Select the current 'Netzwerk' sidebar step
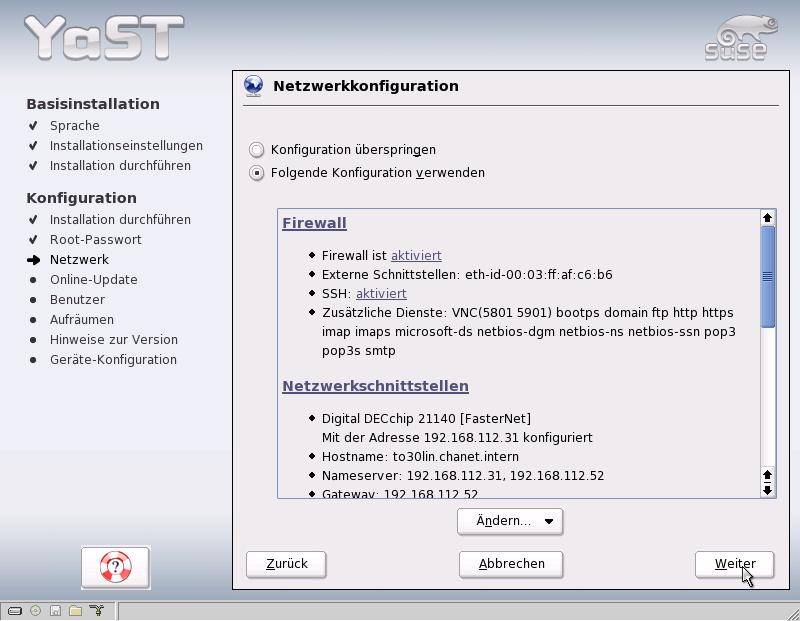The image size is (800, 621). point(79,260)
